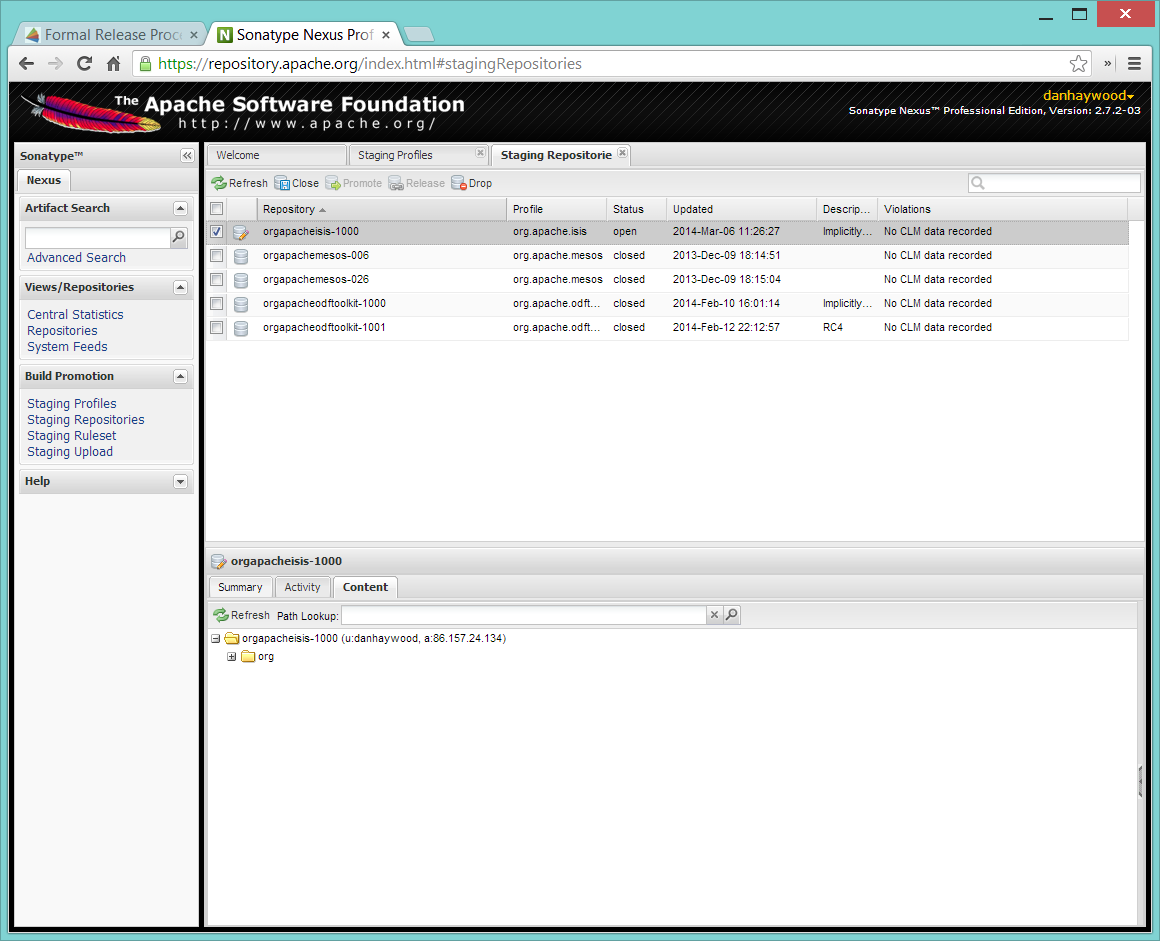Check the orgapachemesos-006 repository checkbox

click(217, 255)
